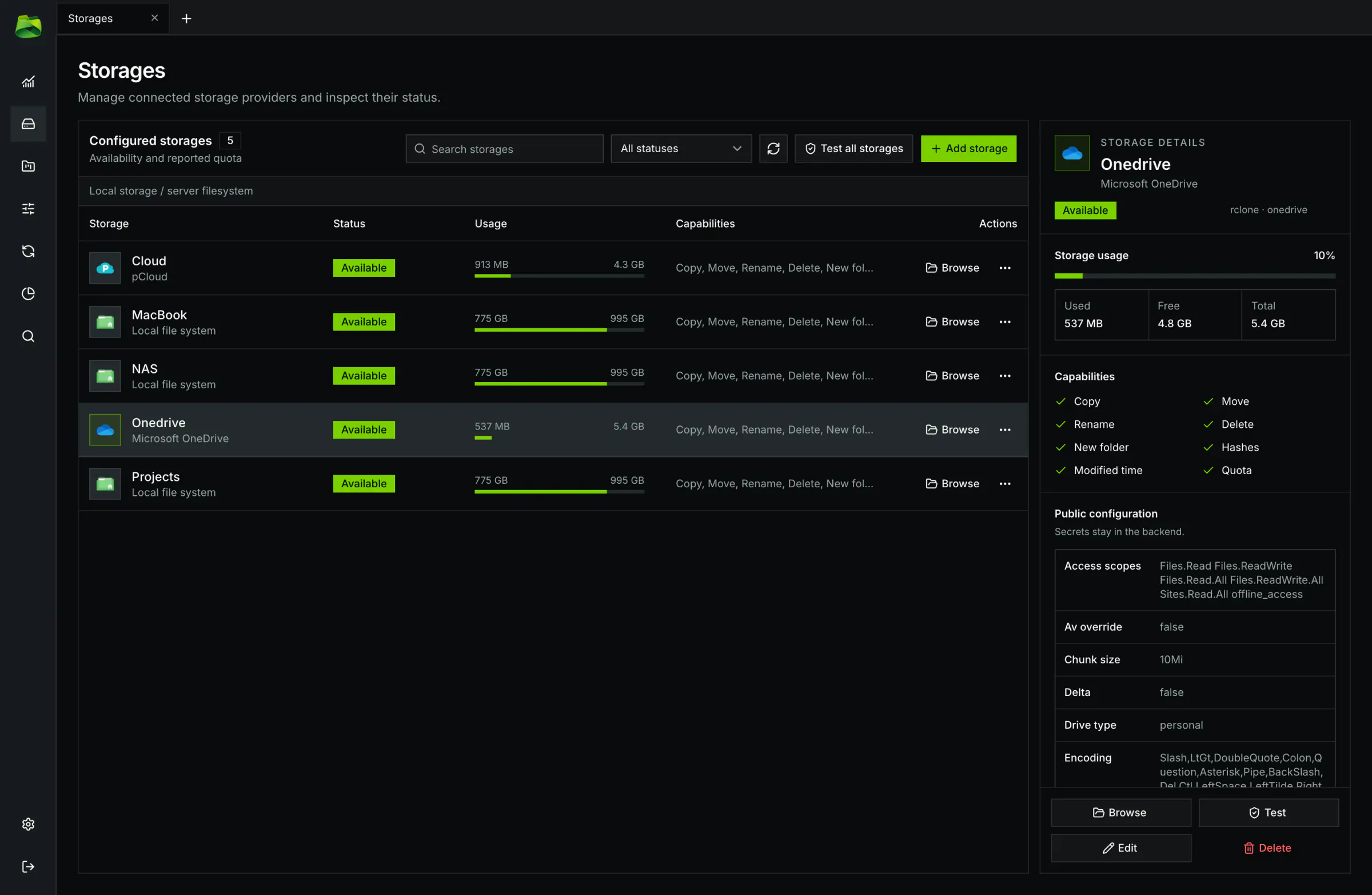Click the Available badge in details panel
The height and width of the screenshot is (895, 1372).
click(x=1085, y=210)
